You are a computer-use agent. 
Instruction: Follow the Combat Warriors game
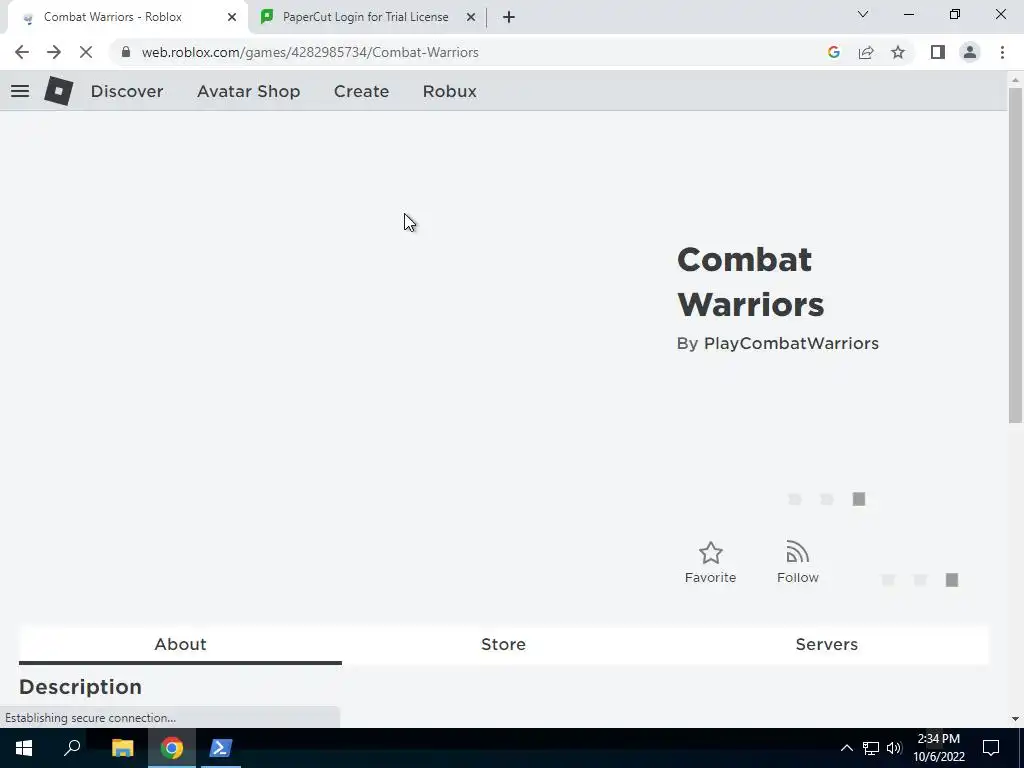[x=797, y=563]
